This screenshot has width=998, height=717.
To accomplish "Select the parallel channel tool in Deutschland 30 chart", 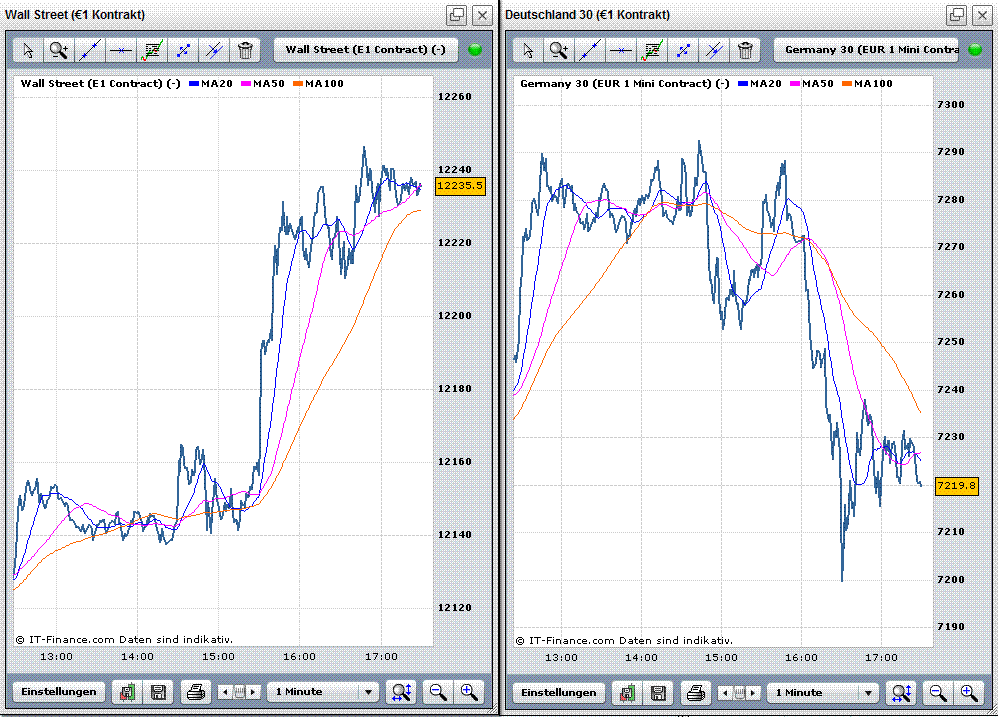I will point(715,50).
